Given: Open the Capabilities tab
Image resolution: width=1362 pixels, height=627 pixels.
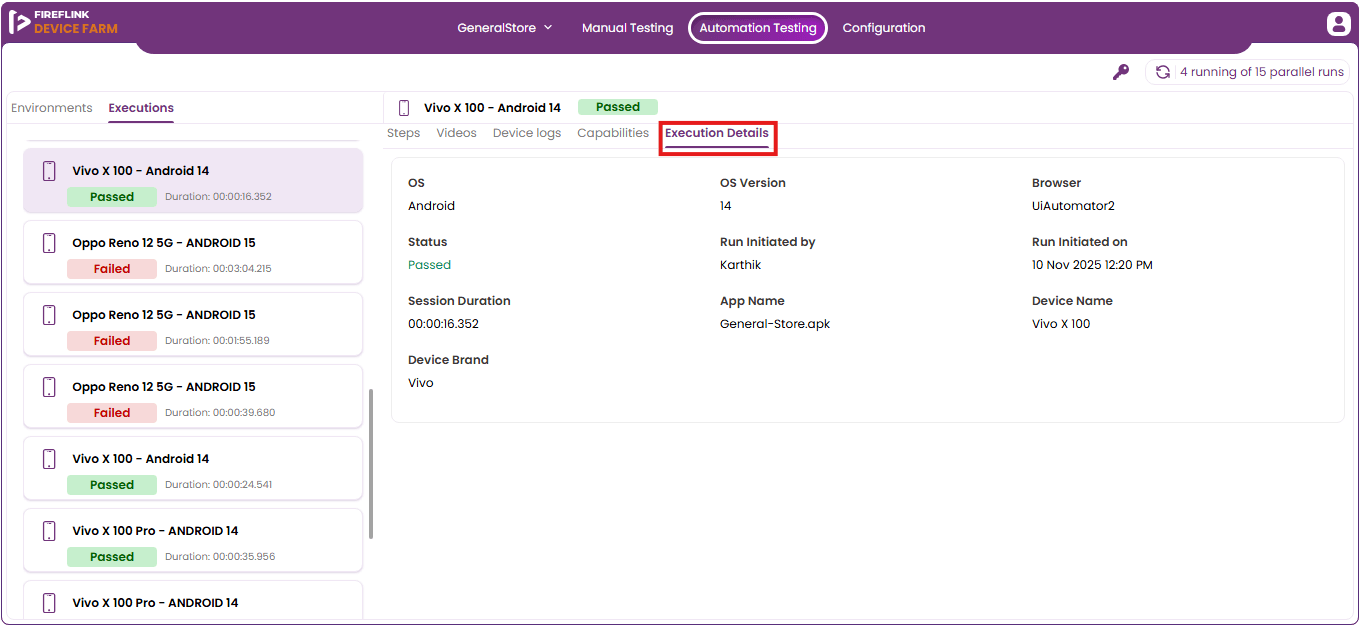Looking at the screenshot, I should (x=613, y=133).
